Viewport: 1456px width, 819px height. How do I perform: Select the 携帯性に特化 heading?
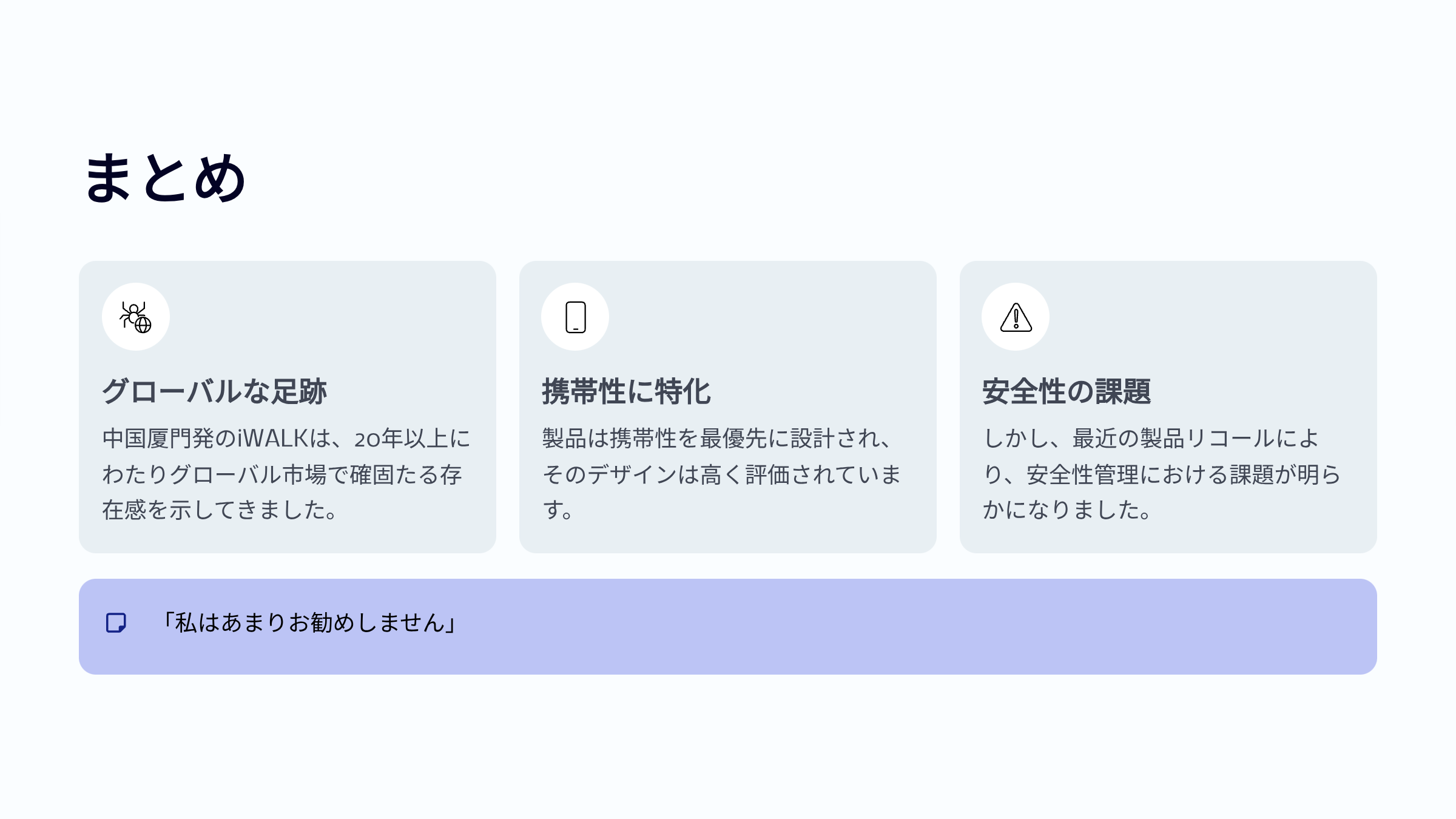(x=626, y=391)
